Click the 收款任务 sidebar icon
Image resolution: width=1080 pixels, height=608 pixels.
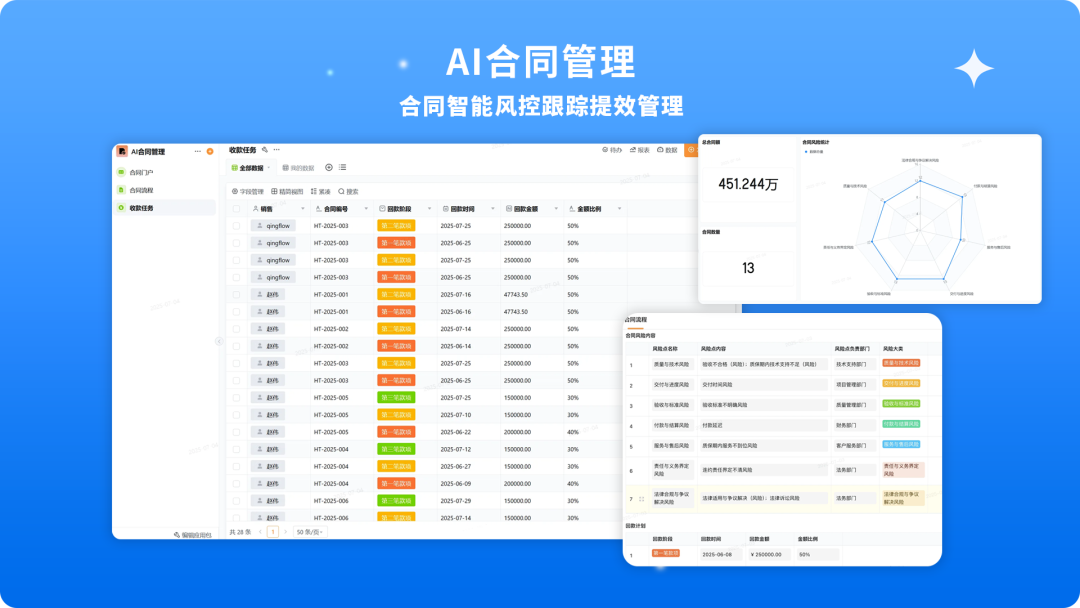pos(121,207)
